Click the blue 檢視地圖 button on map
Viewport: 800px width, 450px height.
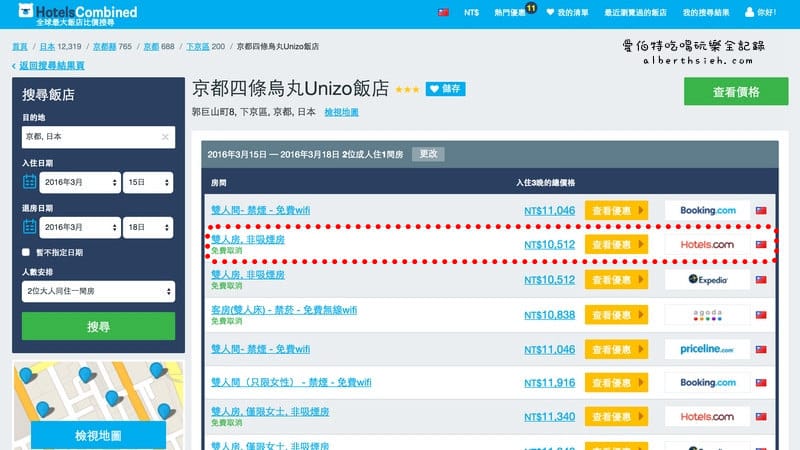click(x=98, y=435)
